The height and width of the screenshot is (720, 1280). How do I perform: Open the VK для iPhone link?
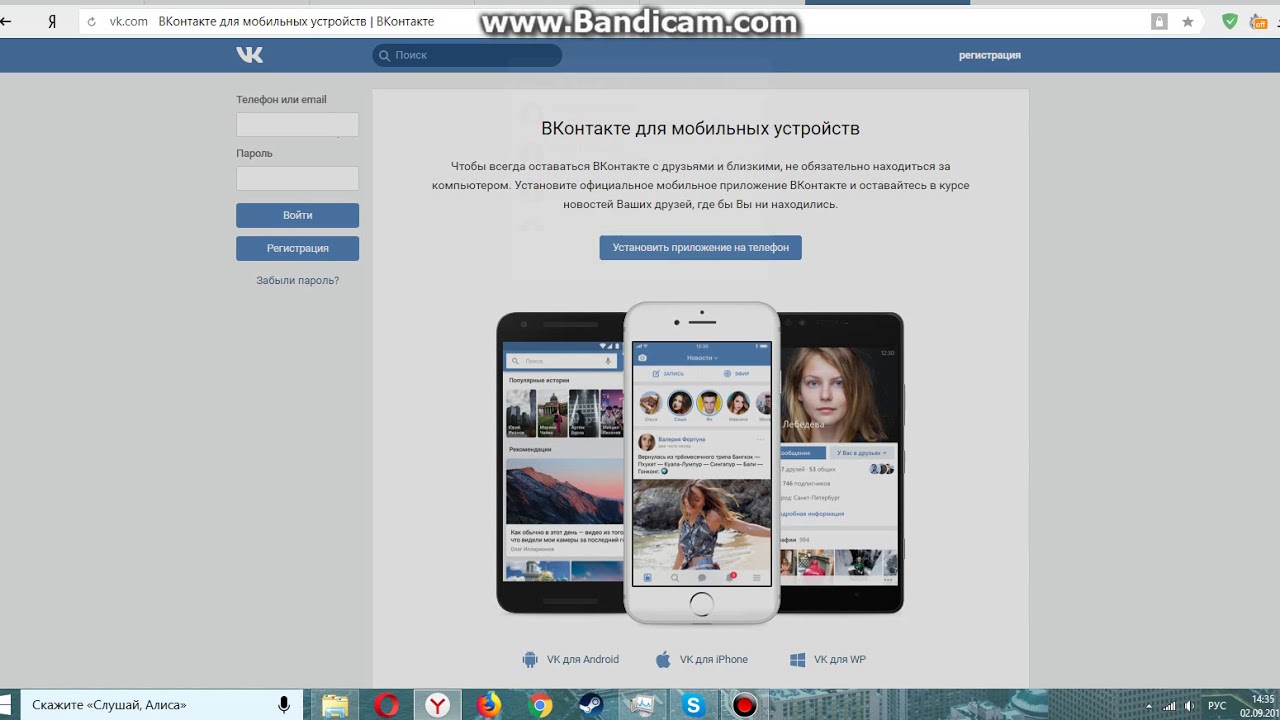pos(713,660)
